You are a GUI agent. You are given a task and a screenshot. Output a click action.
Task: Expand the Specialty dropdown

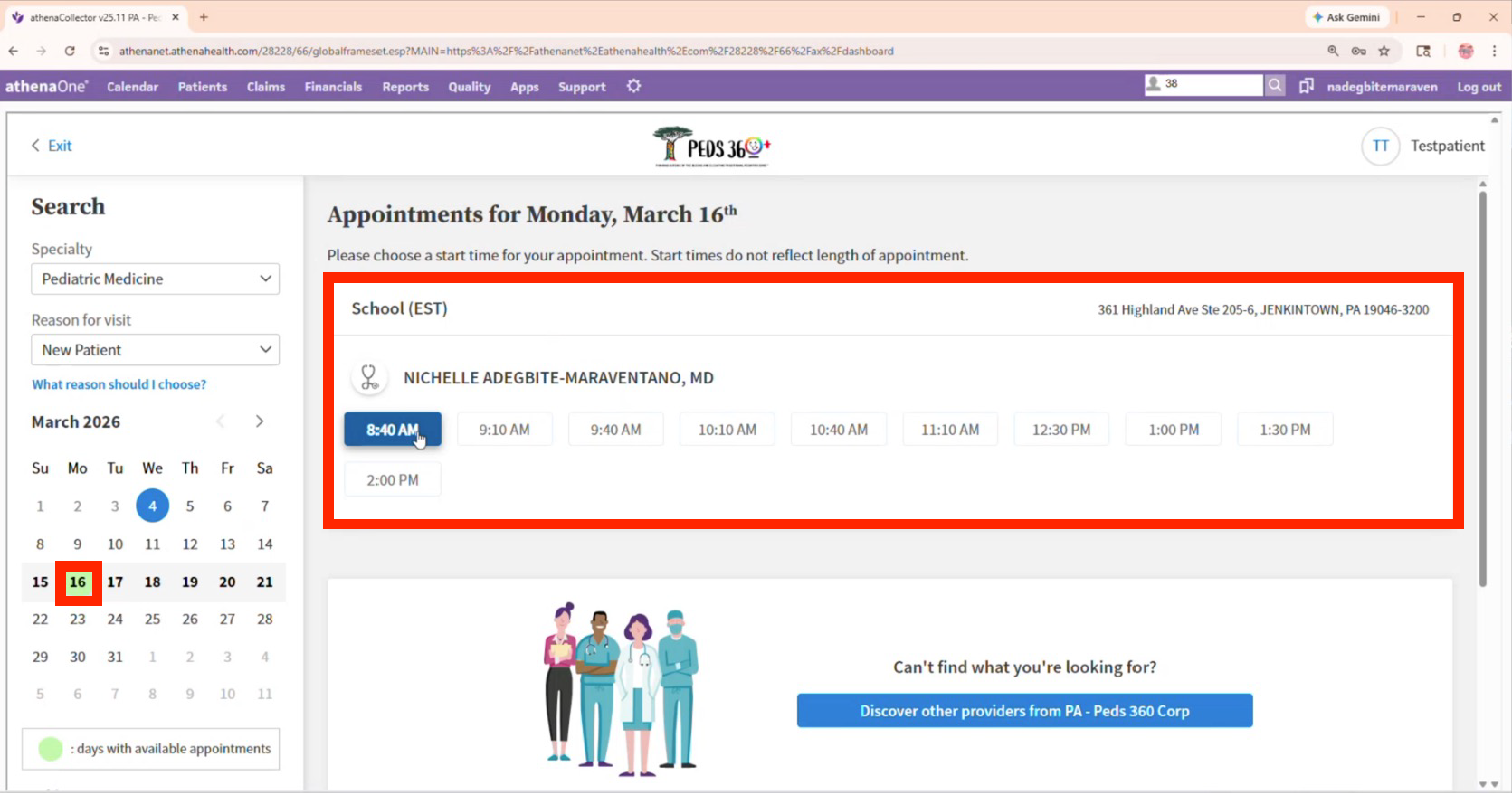156,279
